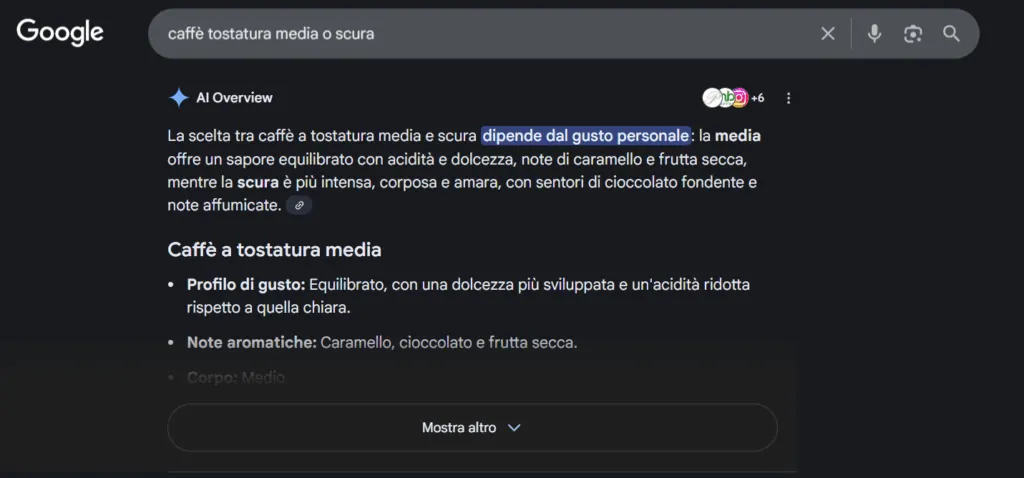Screen dimensions: 1024x478
Task: Click the 'Profilo di gusto:' bullet label
Action: pos(246,285)
